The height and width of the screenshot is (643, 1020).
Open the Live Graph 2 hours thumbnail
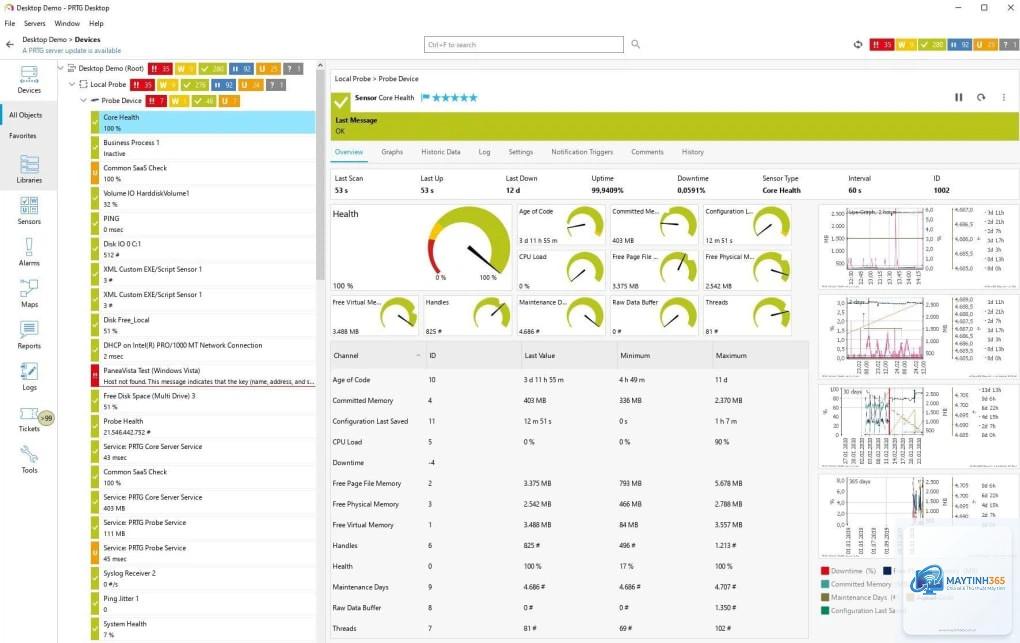[918, 247]
